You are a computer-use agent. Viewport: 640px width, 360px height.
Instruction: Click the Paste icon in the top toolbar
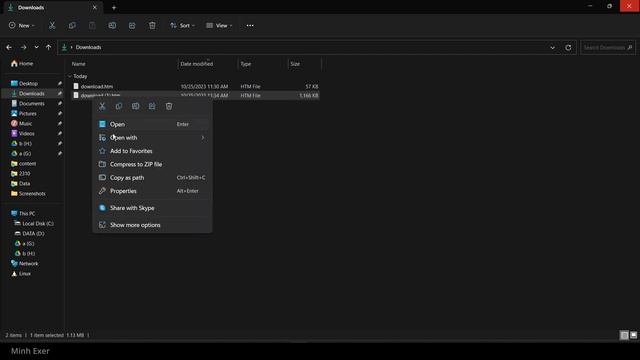(x=92, y=25)
